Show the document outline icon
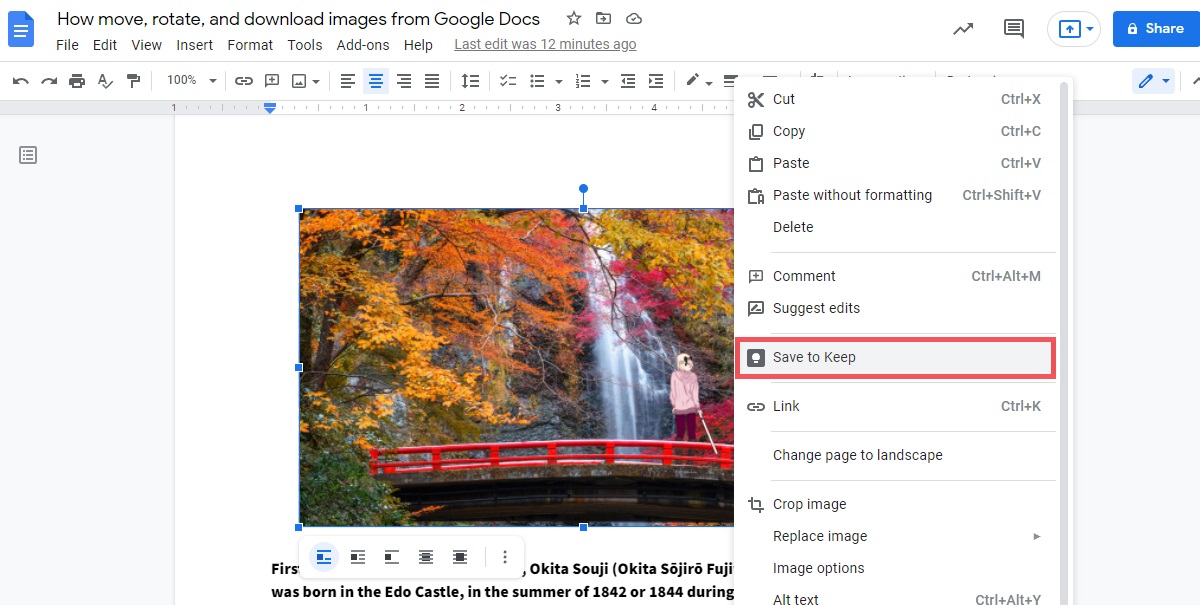This screenshot has width=1200, height=605. (x=28, y=155)
